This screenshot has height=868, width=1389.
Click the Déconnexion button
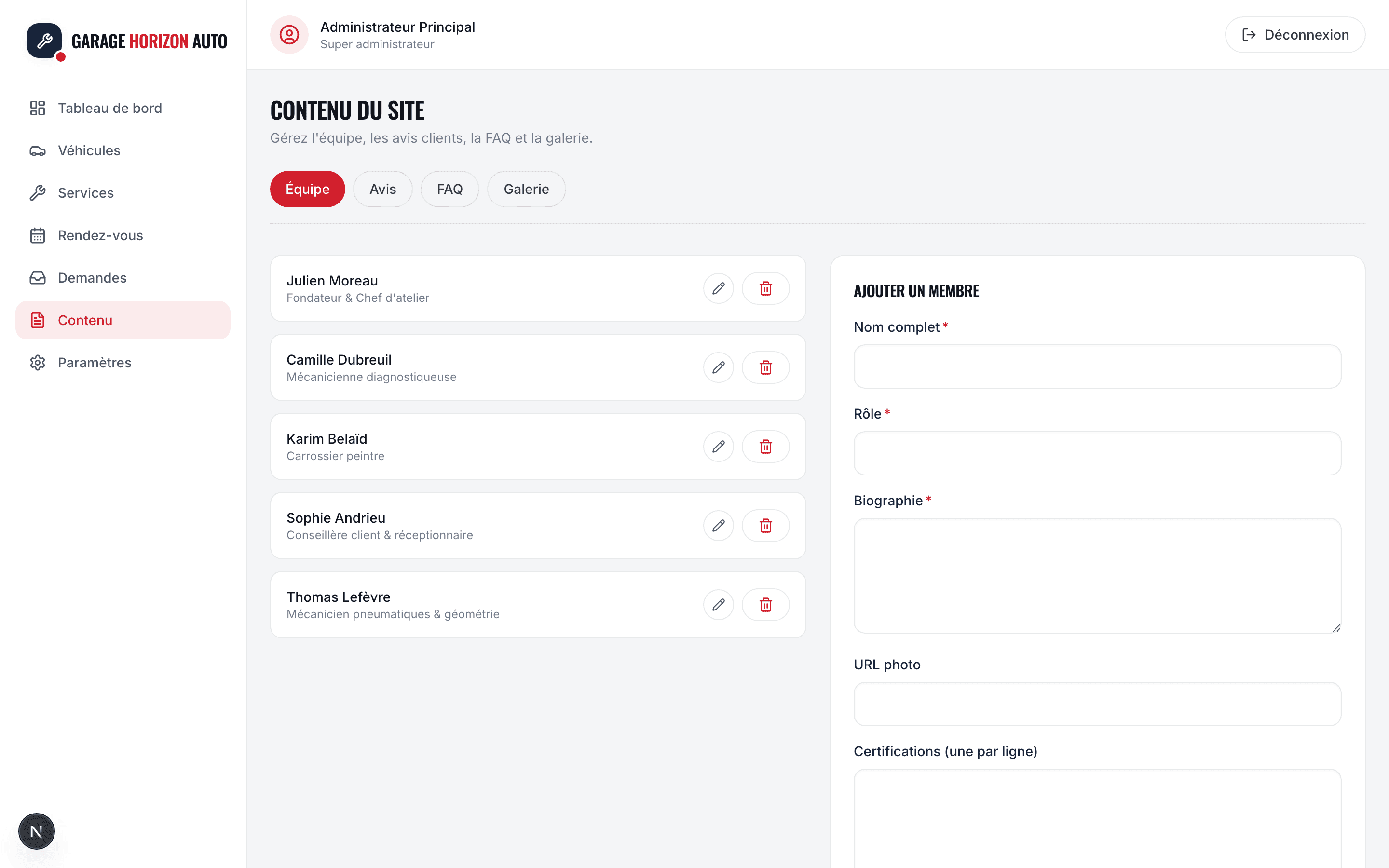[x=1295, y=35]
